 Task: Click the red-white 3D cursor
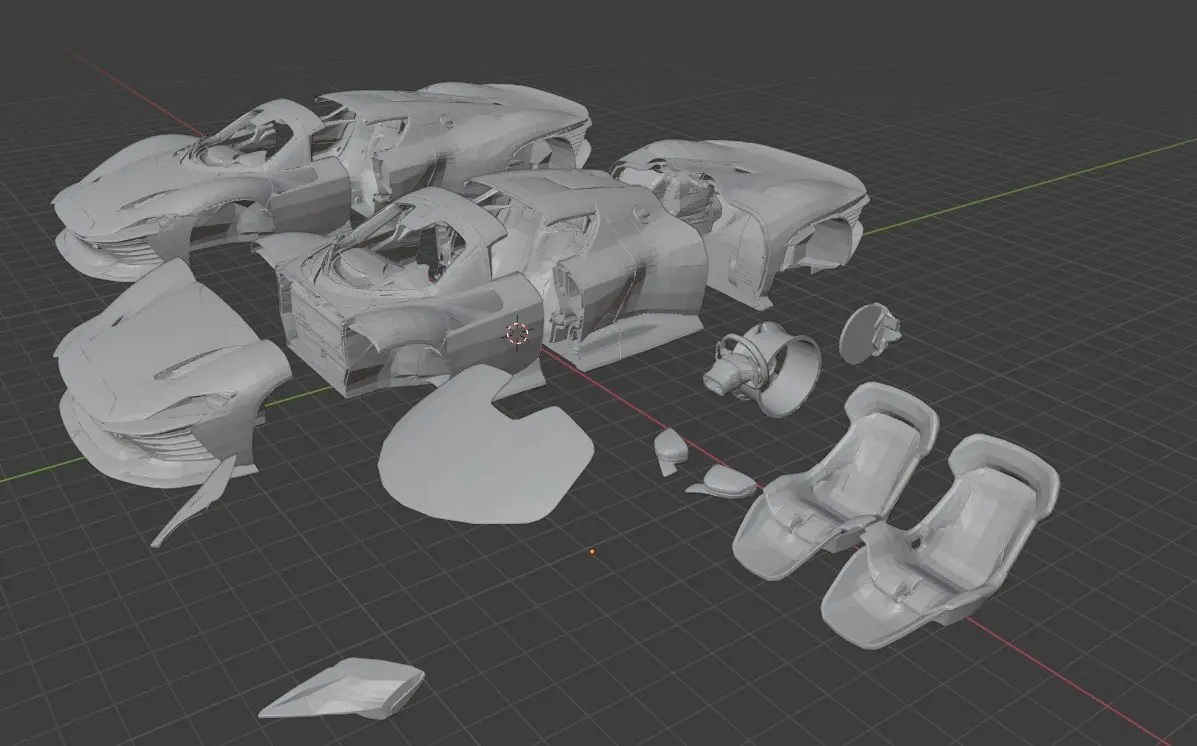[518, 334]
